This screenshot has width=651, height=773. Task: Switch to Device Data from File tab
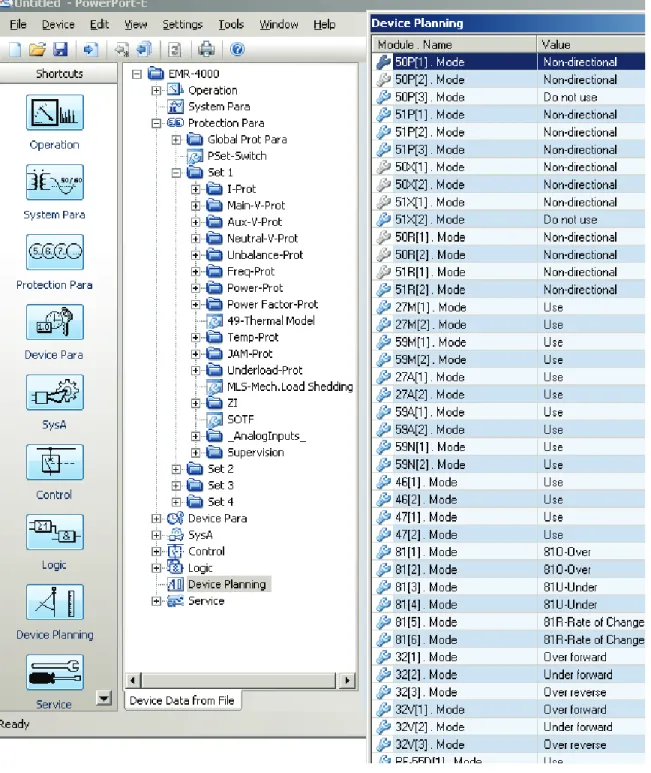(x=182, y=701)
